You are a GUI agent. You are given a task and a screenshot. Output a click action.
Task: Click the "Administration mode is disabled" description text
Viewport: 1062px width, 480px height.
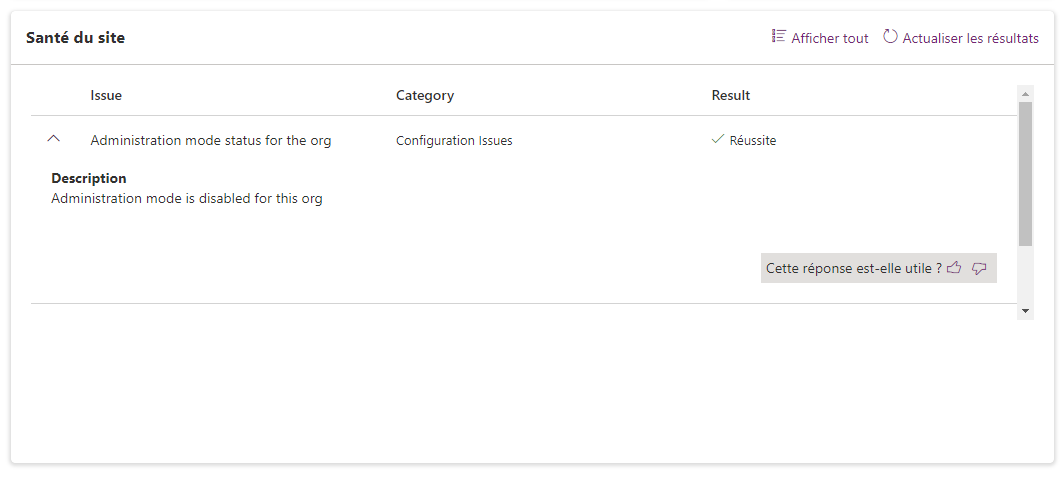187,199
